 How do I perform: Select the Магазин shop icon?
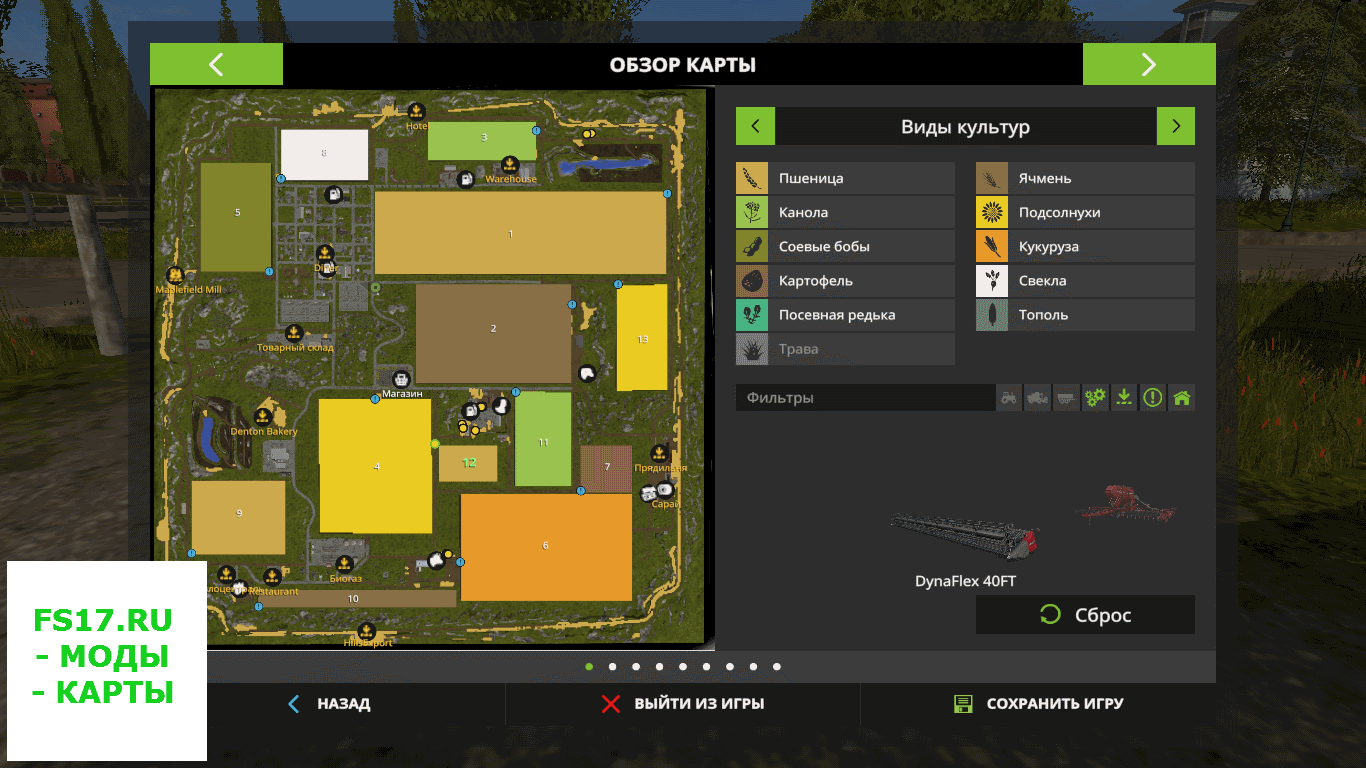click(401, 379)
